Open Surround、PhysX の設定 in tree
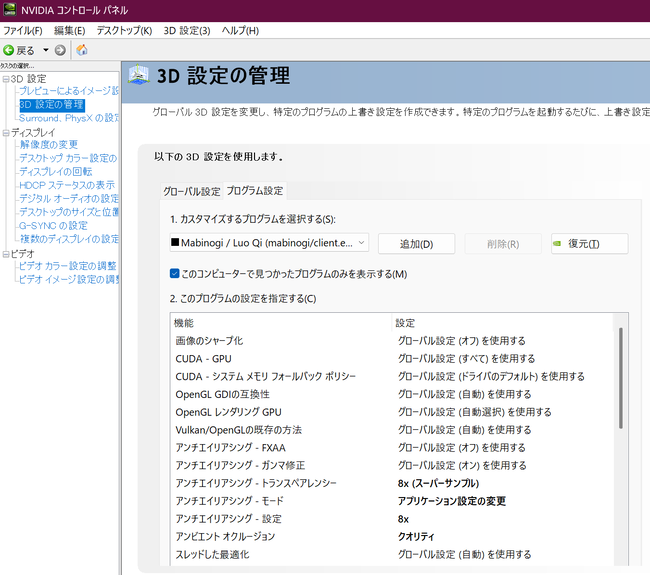Screen dimensions: 650x575 point(69,118)
